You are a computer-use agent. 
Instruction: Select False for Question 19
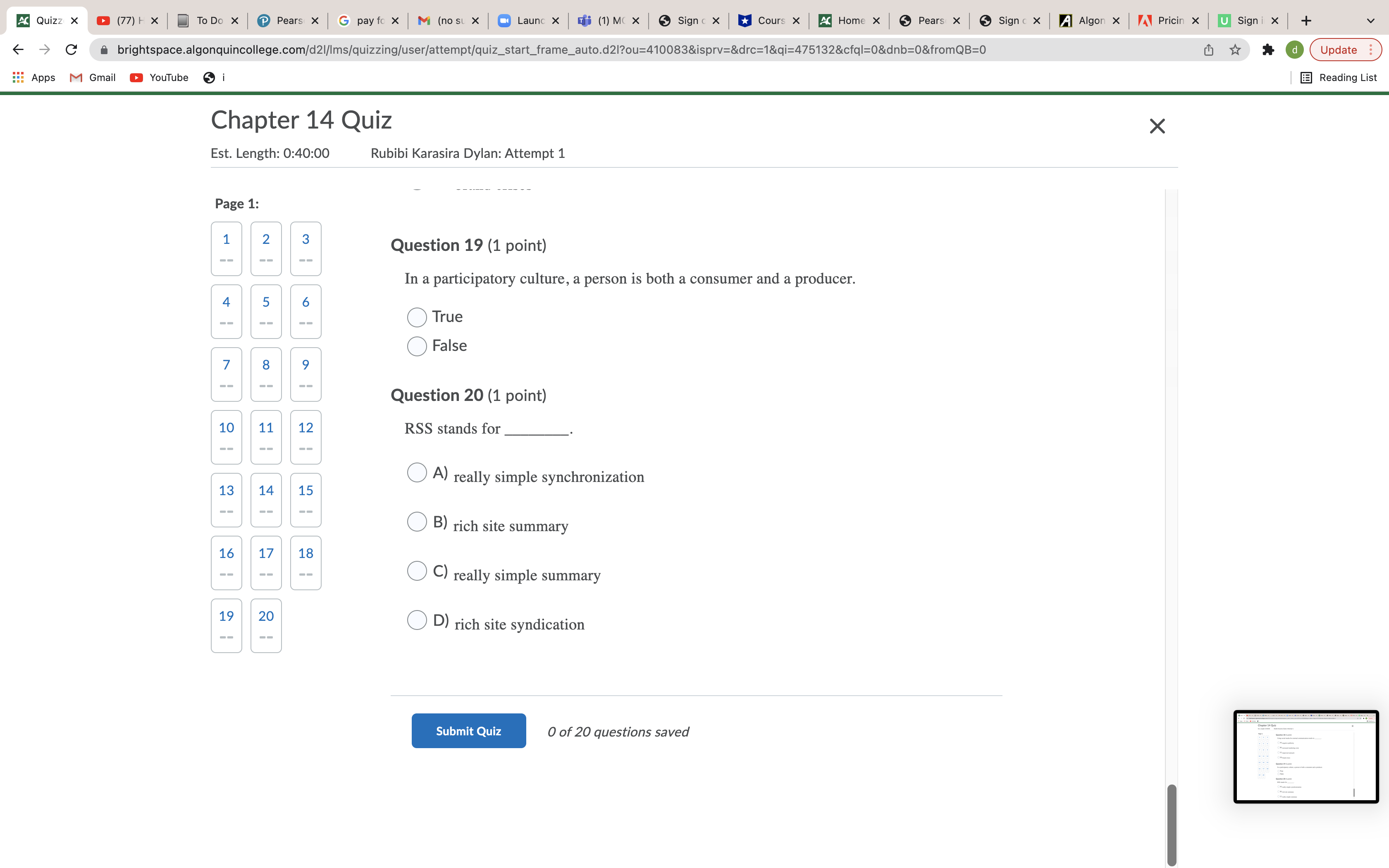point(417,346)
